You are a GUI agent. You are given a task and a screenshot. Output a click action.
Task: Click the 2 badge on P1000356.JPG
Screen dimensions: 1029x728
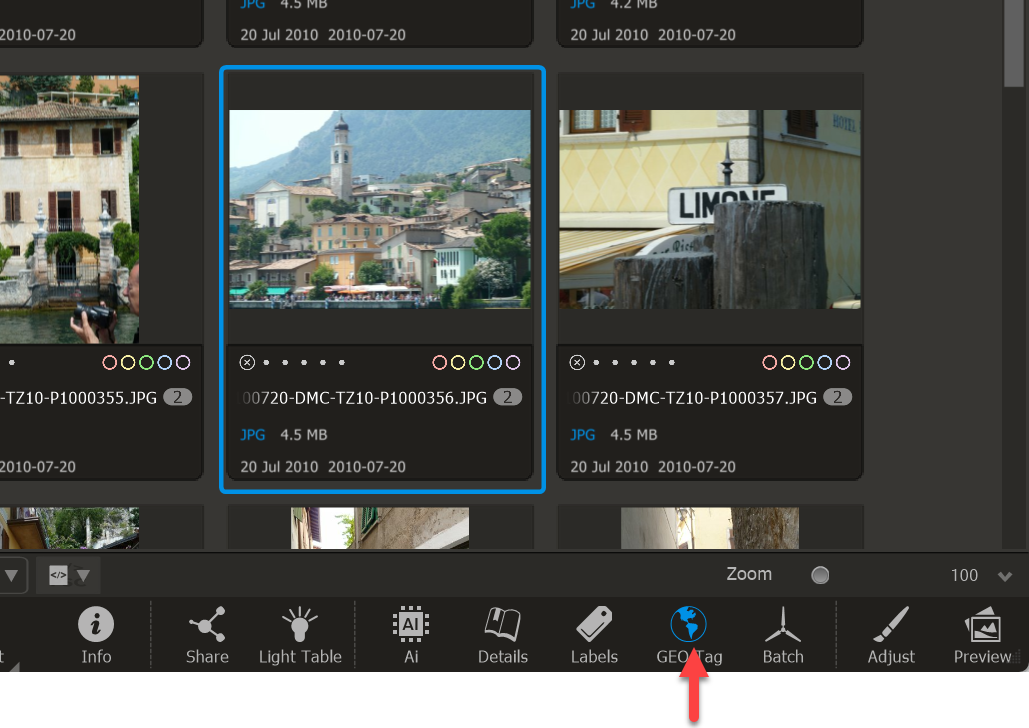coord(507,397)
